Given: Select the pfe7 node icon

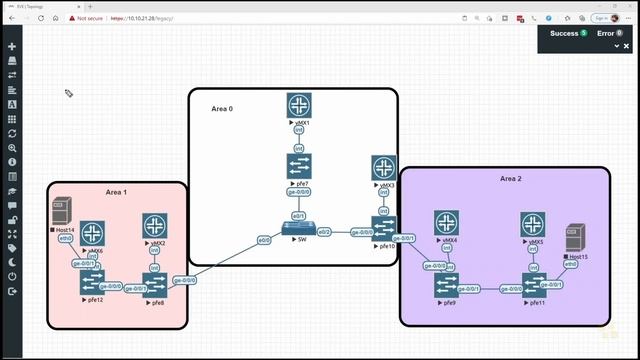Looking at the screenshot, I should pos(299,166).
